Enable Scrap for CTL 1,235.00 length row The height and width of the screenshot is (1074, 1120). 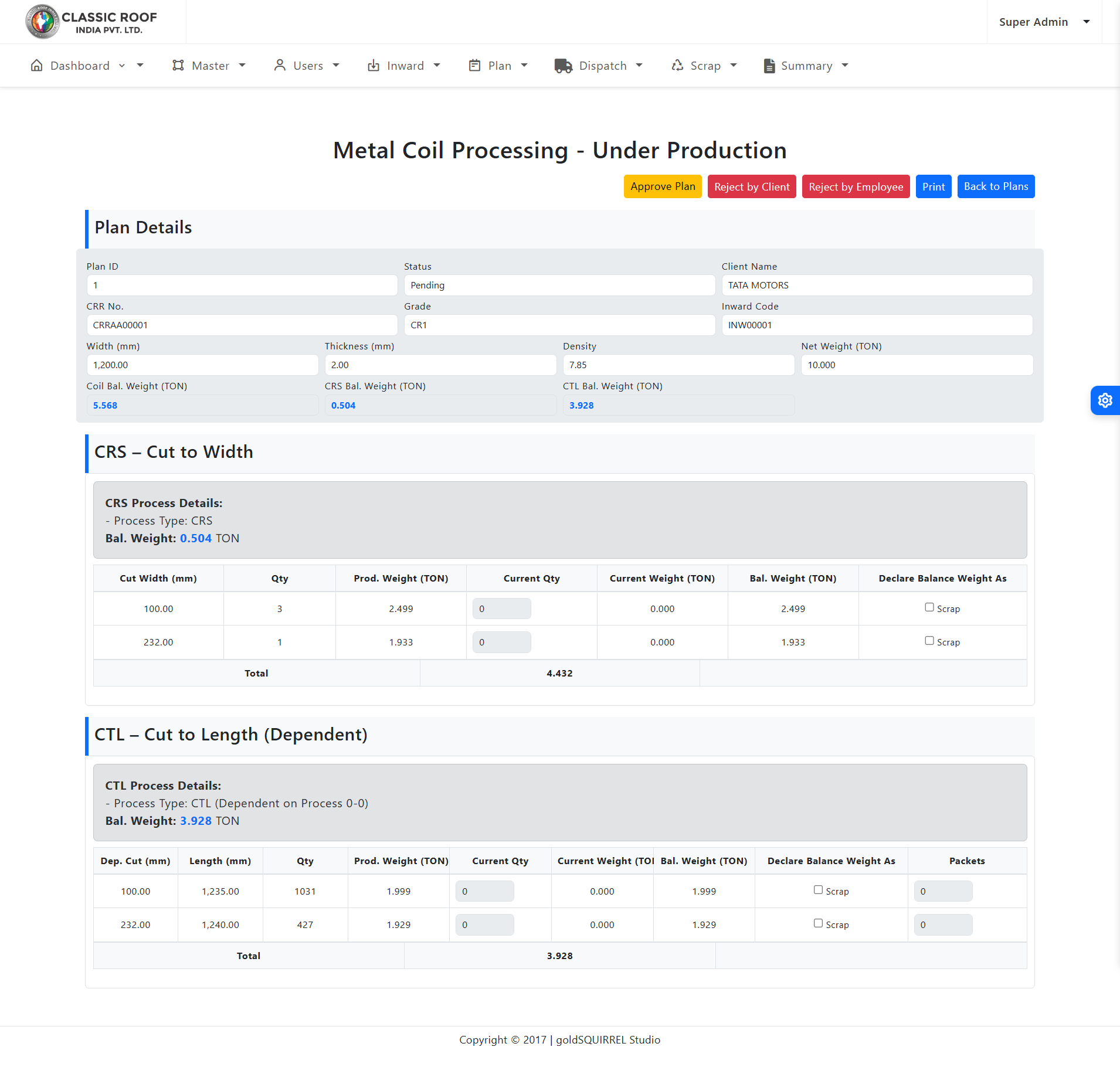pos(818,890)
